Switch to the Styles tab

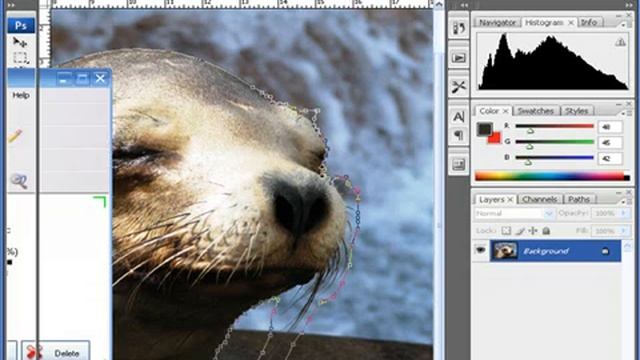tap(577, 111)
